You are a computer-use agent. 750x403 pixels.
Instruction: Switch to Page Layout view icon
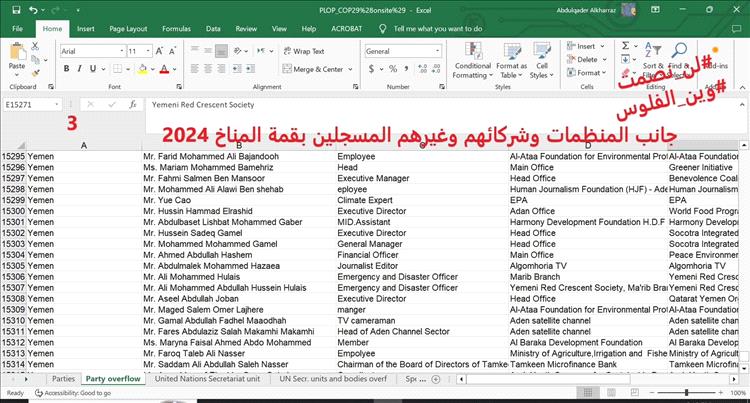click(x=611, y=392)
